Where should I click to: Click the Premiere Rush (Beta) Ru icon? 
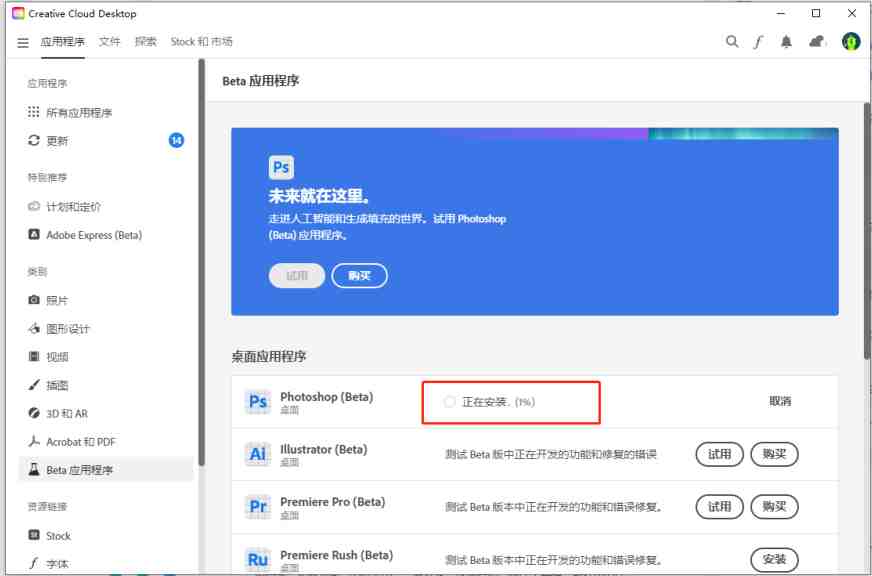[x=258, y=558]
